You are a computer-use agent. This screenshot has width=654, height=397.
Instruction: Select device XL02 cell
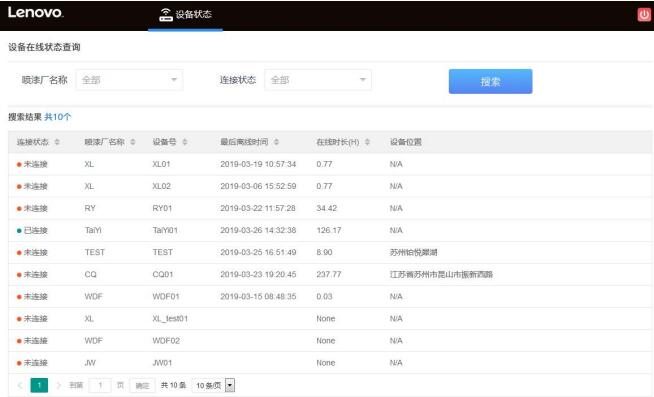[161, 186]
